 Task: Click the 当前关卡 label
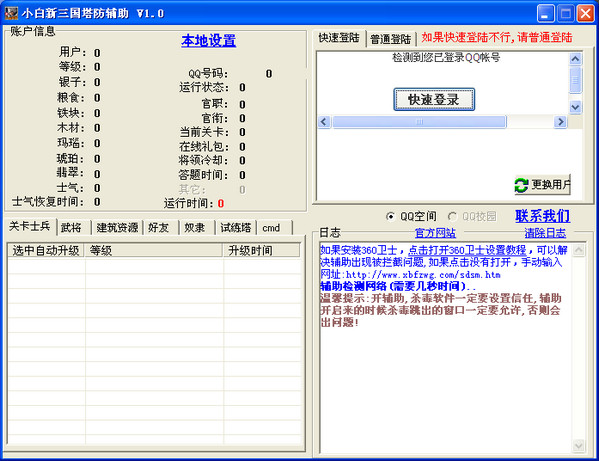pyautogui.click(x=204, y=132)
